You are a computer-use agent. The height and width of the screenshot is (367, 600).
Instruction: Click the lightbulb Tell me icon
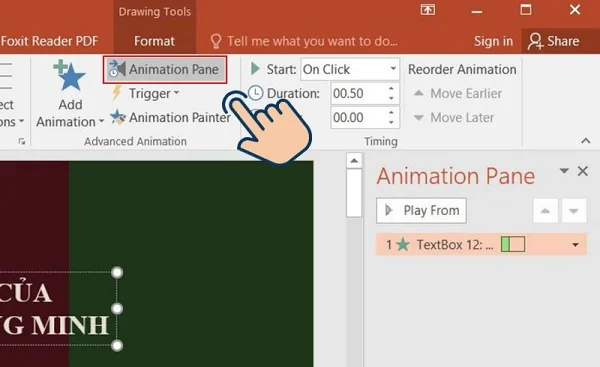point(216,41)
